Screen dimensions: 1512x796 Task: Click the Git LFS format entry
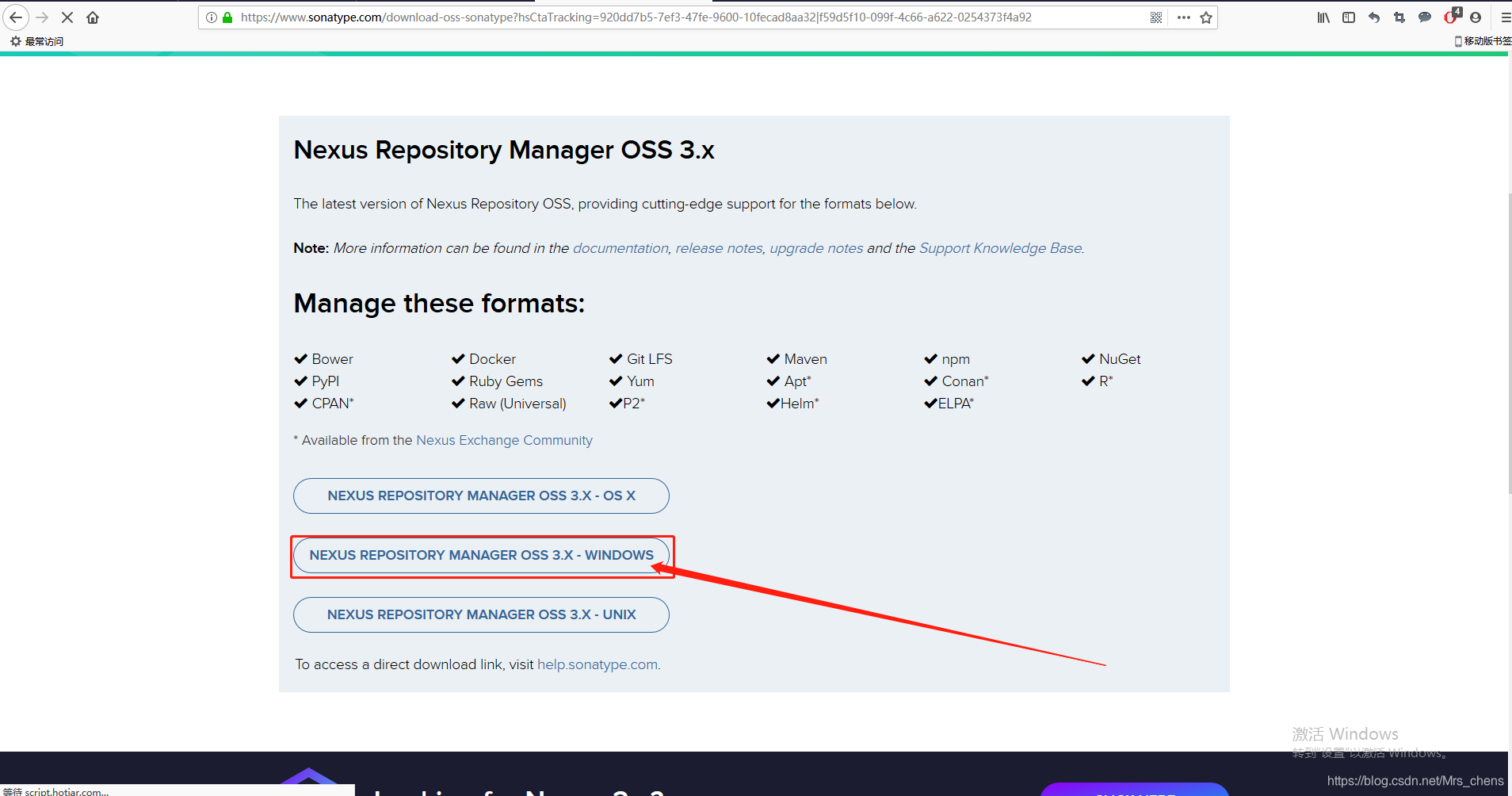[640, 359]
